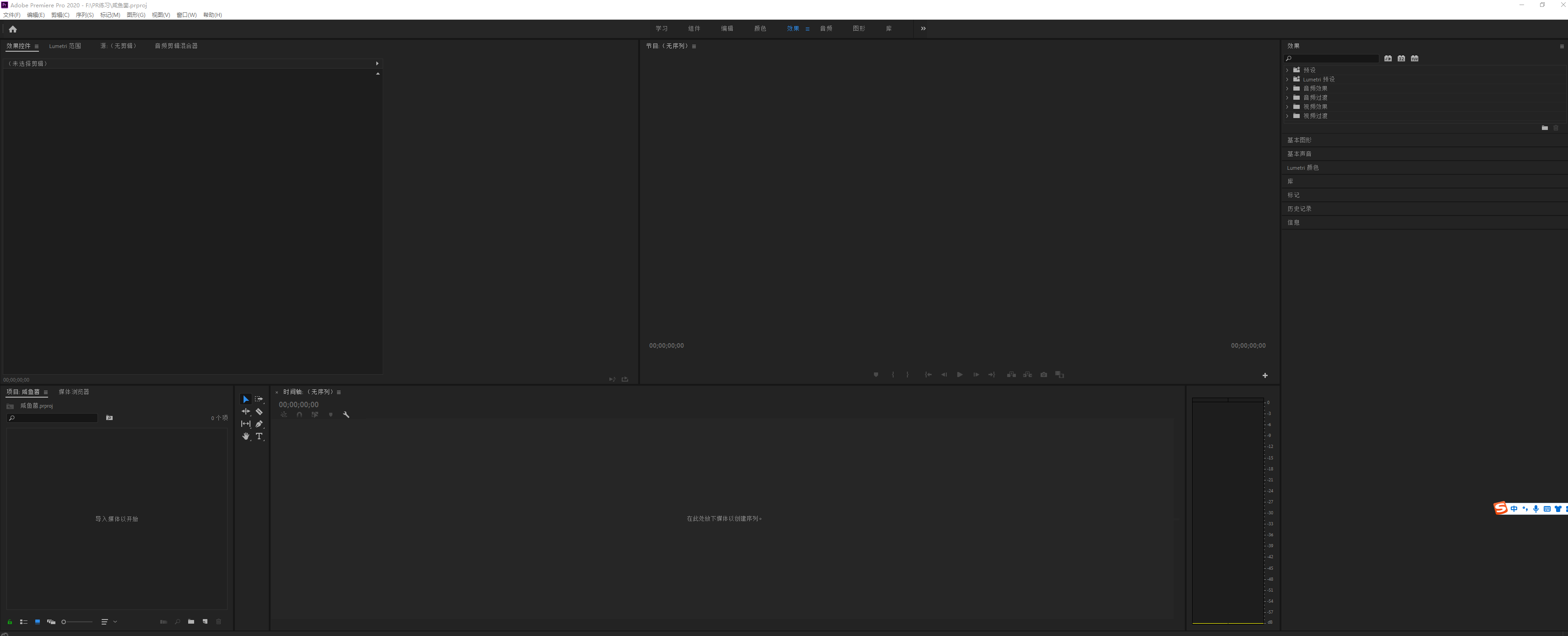Select the Selection tool arrow
This screenshot has width=1568, height=636.
click(246, 399)
